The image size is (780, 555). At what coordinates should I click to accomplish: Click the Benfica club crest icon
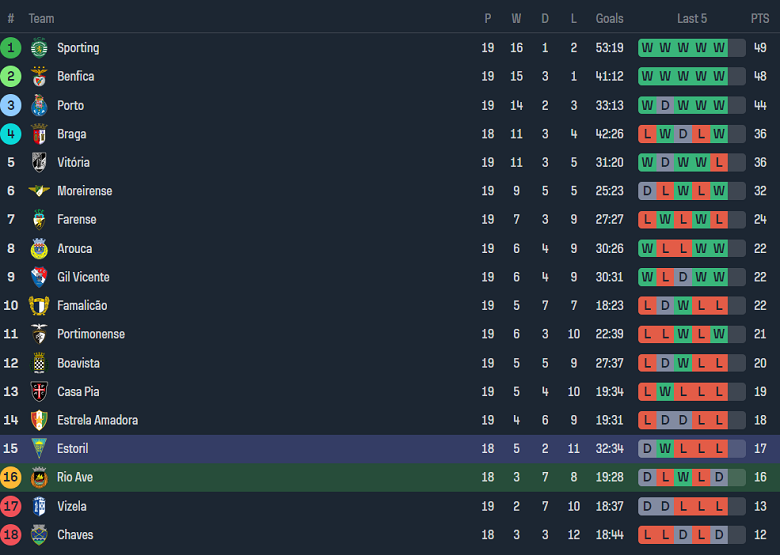coord(39,76)
